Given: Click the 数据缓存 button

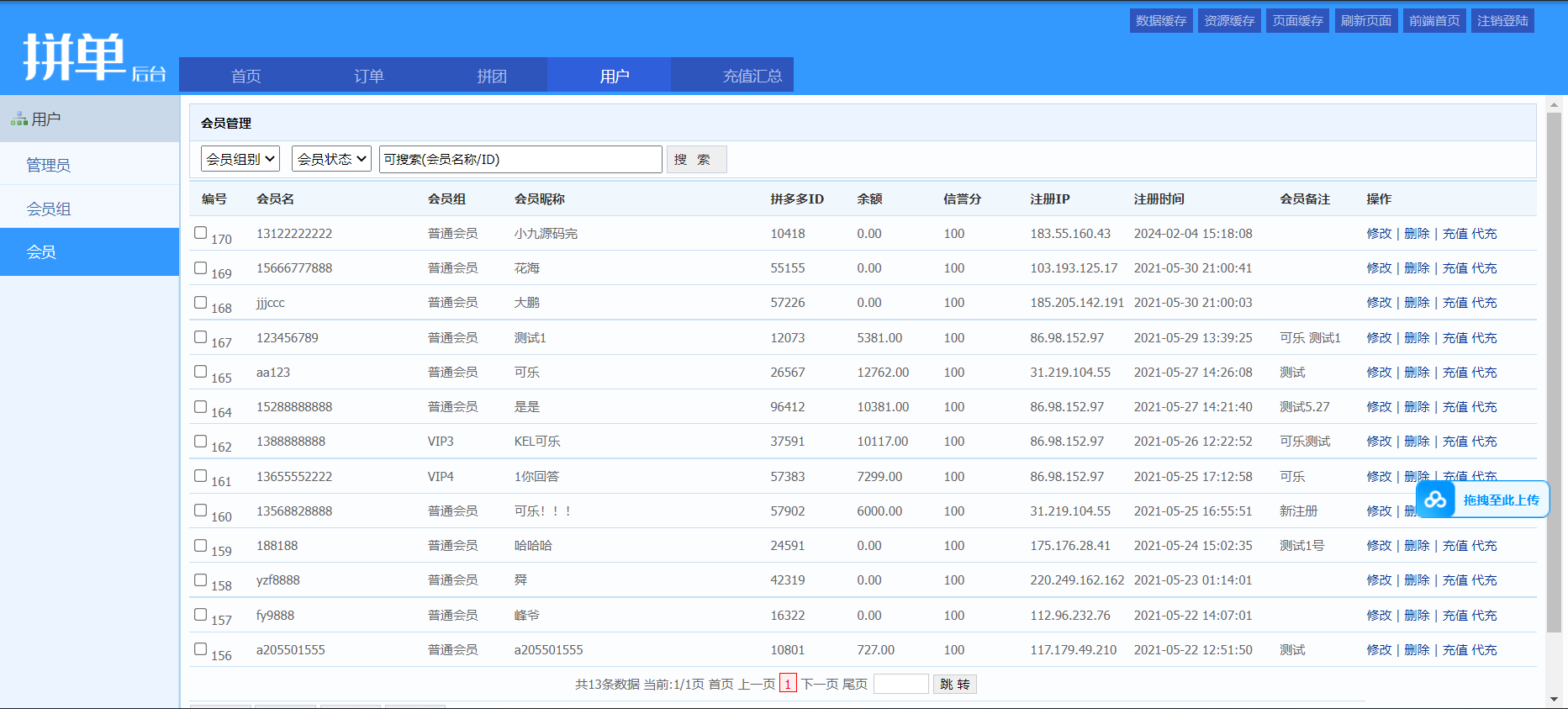Looking at the screenshot, I should coord(1161,21).
